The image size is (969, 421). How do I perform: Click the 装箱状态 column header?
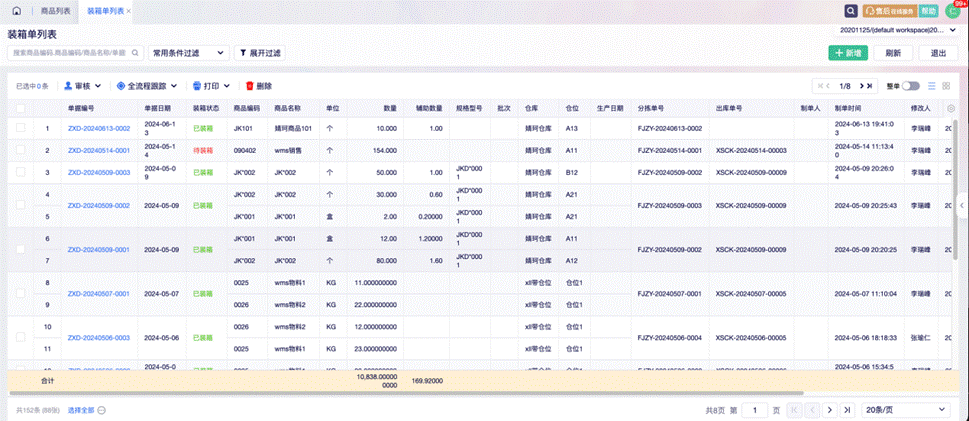coord(206,108)
